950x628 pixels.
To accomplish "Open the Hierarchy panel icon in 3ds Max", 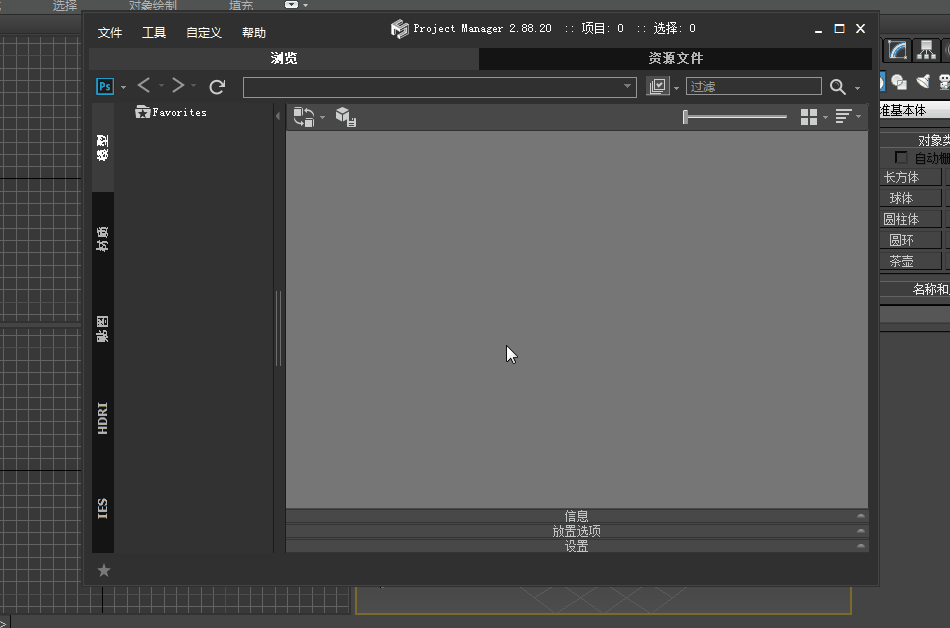I will point(927,50).
